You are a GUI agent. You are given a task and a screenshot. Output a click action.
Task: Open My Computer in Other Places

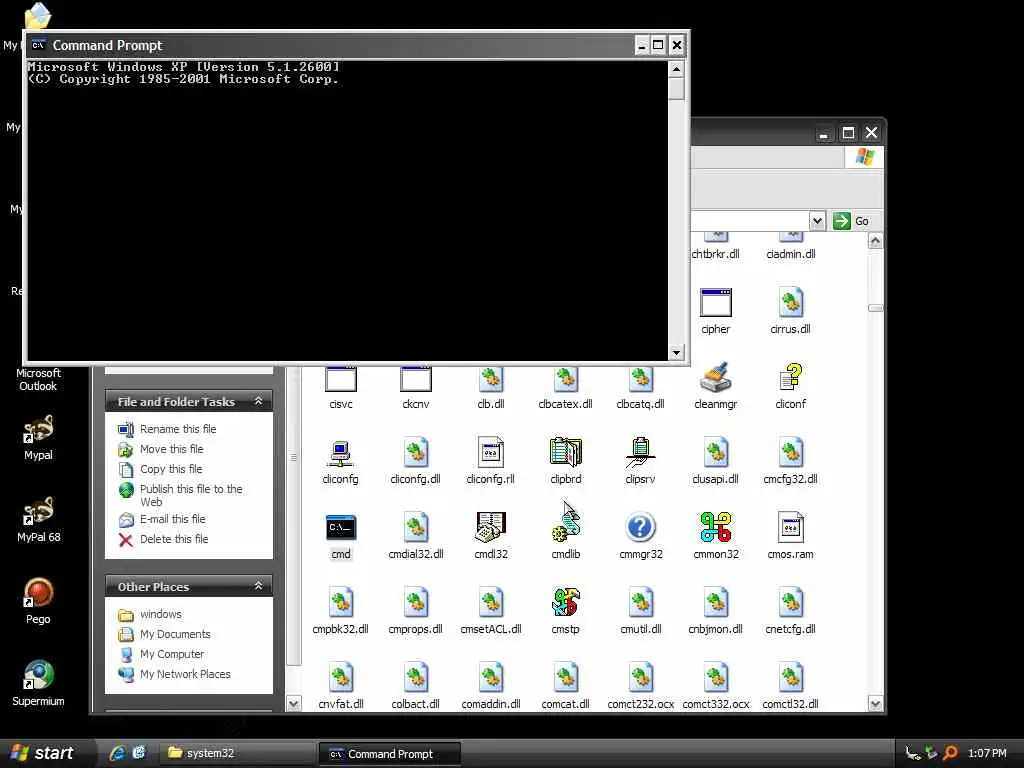[172, 654]
